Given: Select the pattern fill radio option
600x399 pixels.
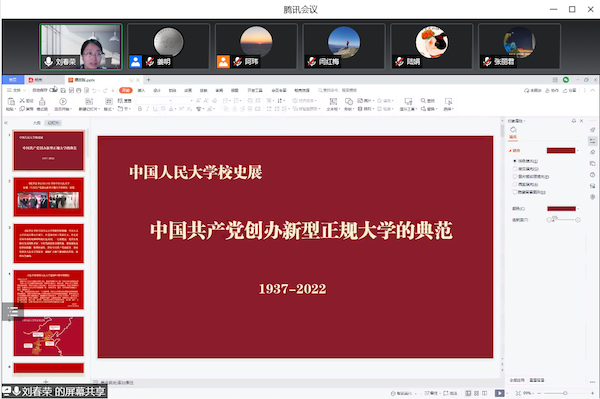Looking at the screenshot, I should tap(515, 184).
